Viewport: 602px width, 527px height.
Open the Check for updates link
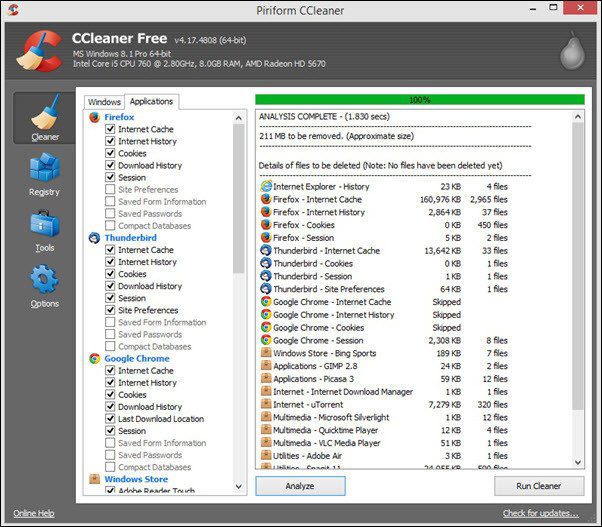tap(541, 513)
